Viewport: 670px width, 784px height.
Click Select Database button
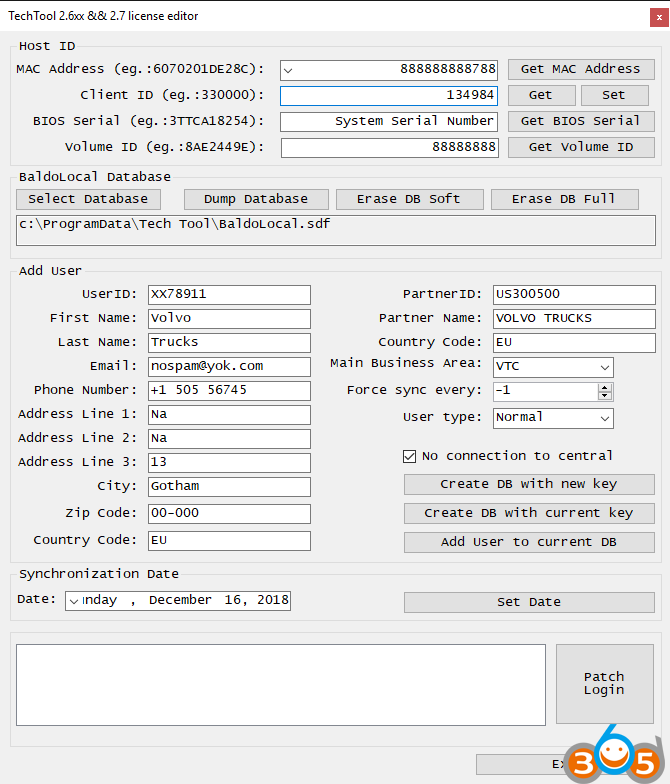pos(88,199)
